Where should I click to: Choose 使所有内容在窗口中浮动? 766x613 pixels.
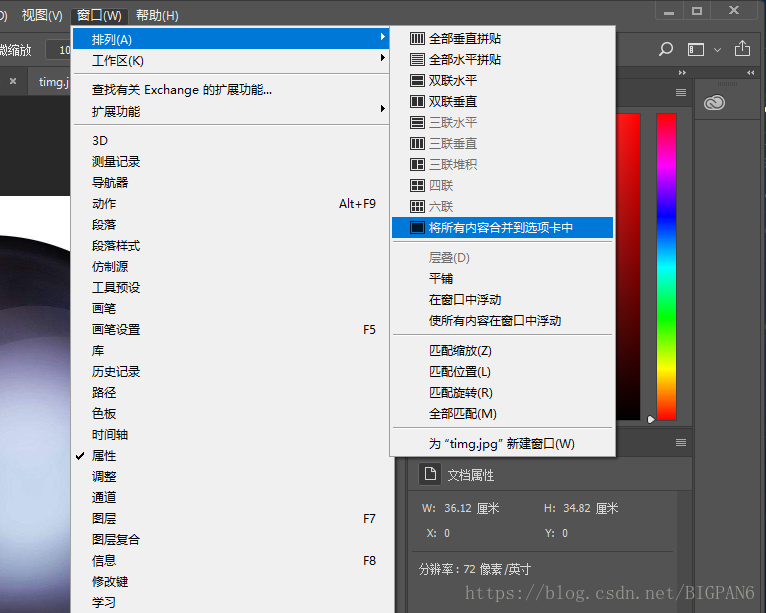(x=502, y=321)
